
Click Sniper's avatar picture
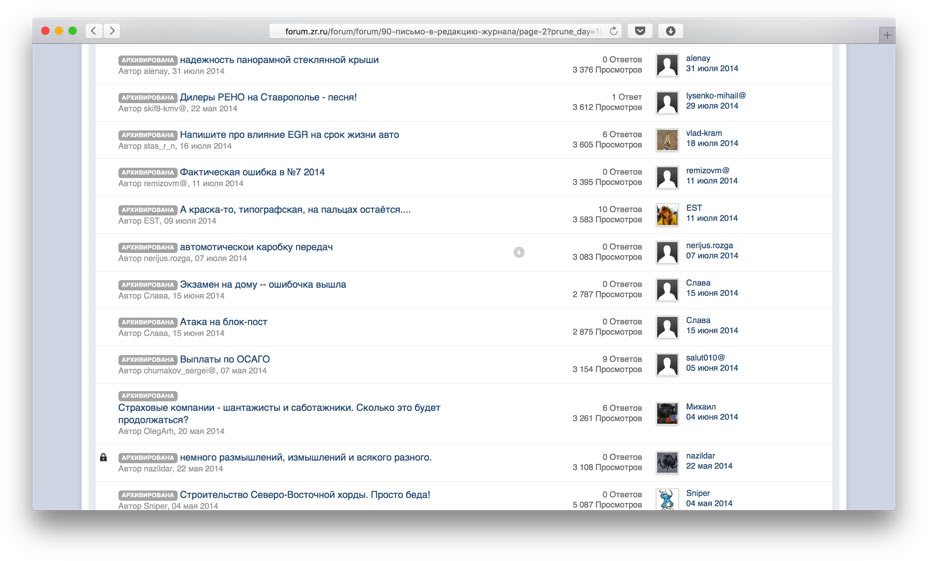[667, 499]
